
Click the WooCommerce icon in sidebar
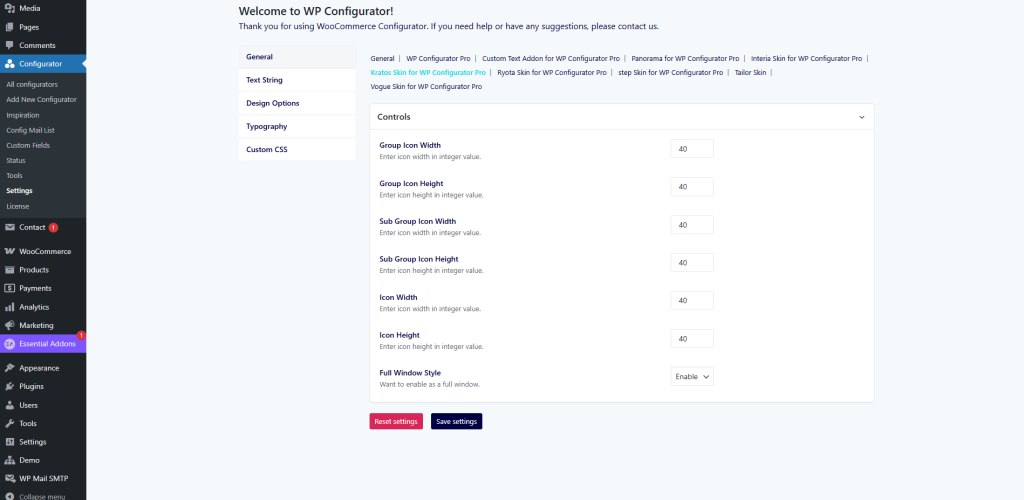[x=10, y=251]
